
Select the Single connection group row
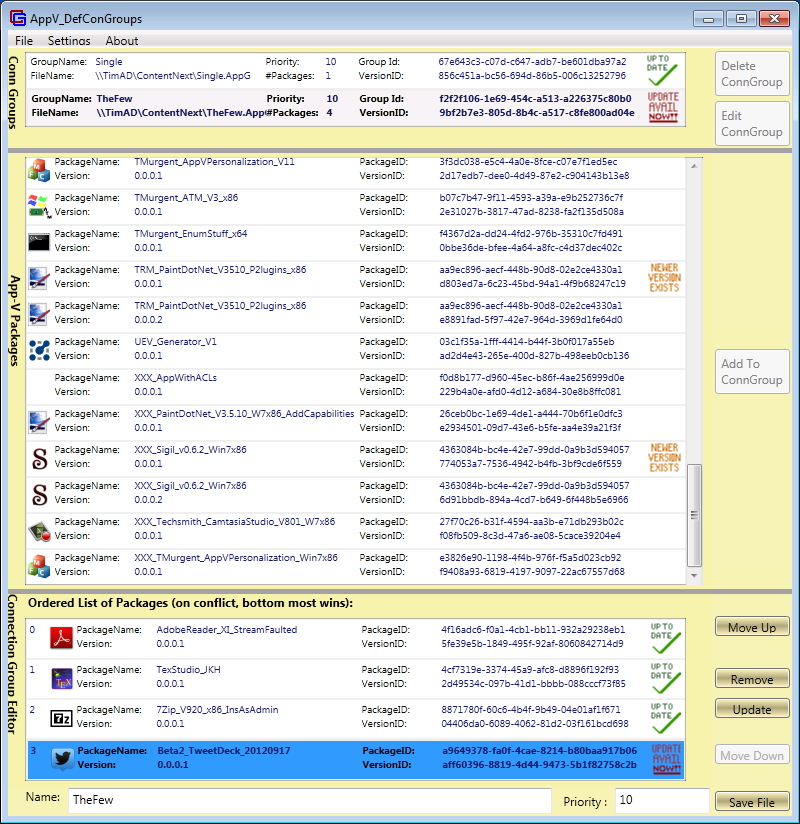355,69
